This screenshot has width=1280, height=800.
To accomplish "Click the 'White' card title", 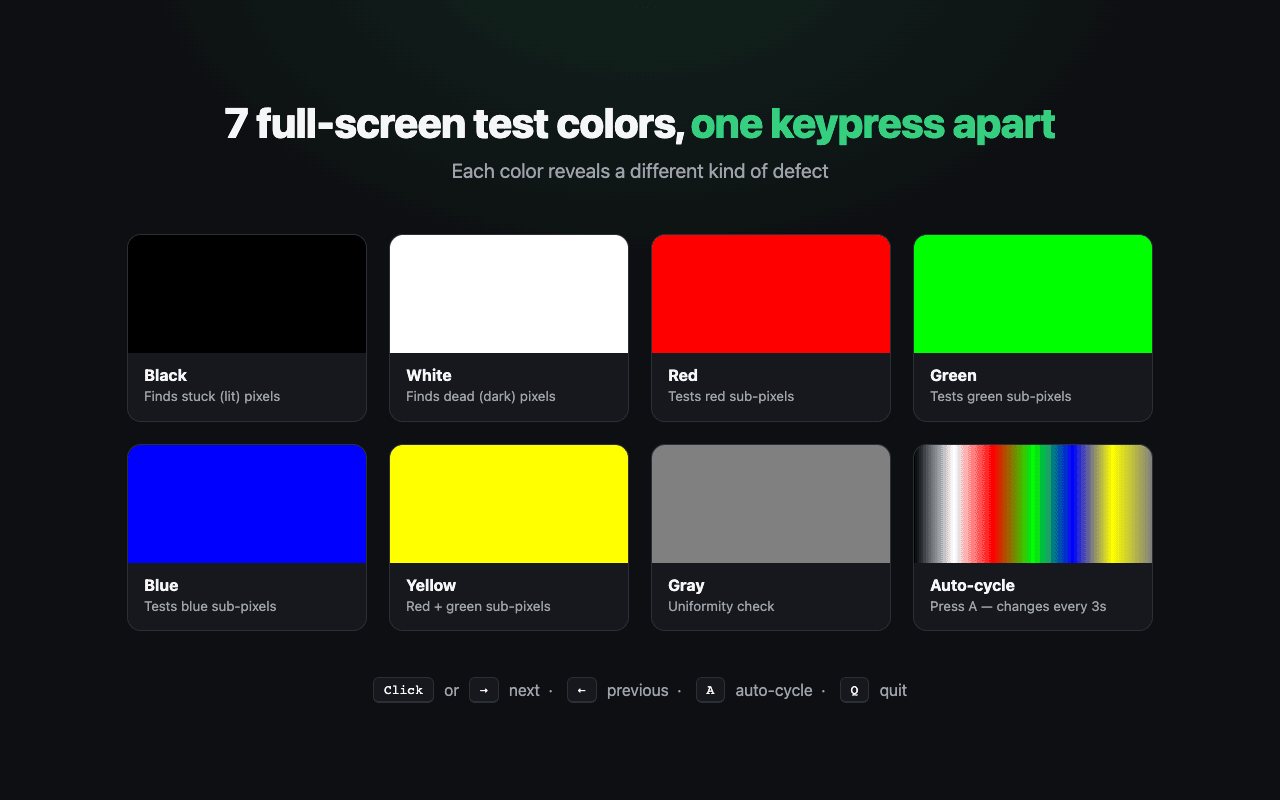I will (x=429, y=375).
